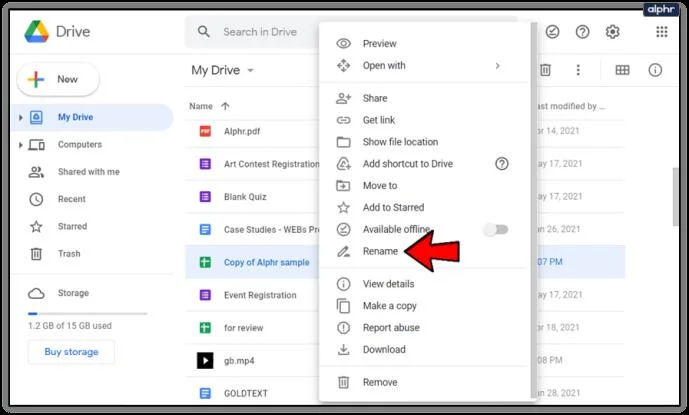Click the New button
Image resolution: width=689 pixels, height=415 pixels.
[x=58, y=79]
